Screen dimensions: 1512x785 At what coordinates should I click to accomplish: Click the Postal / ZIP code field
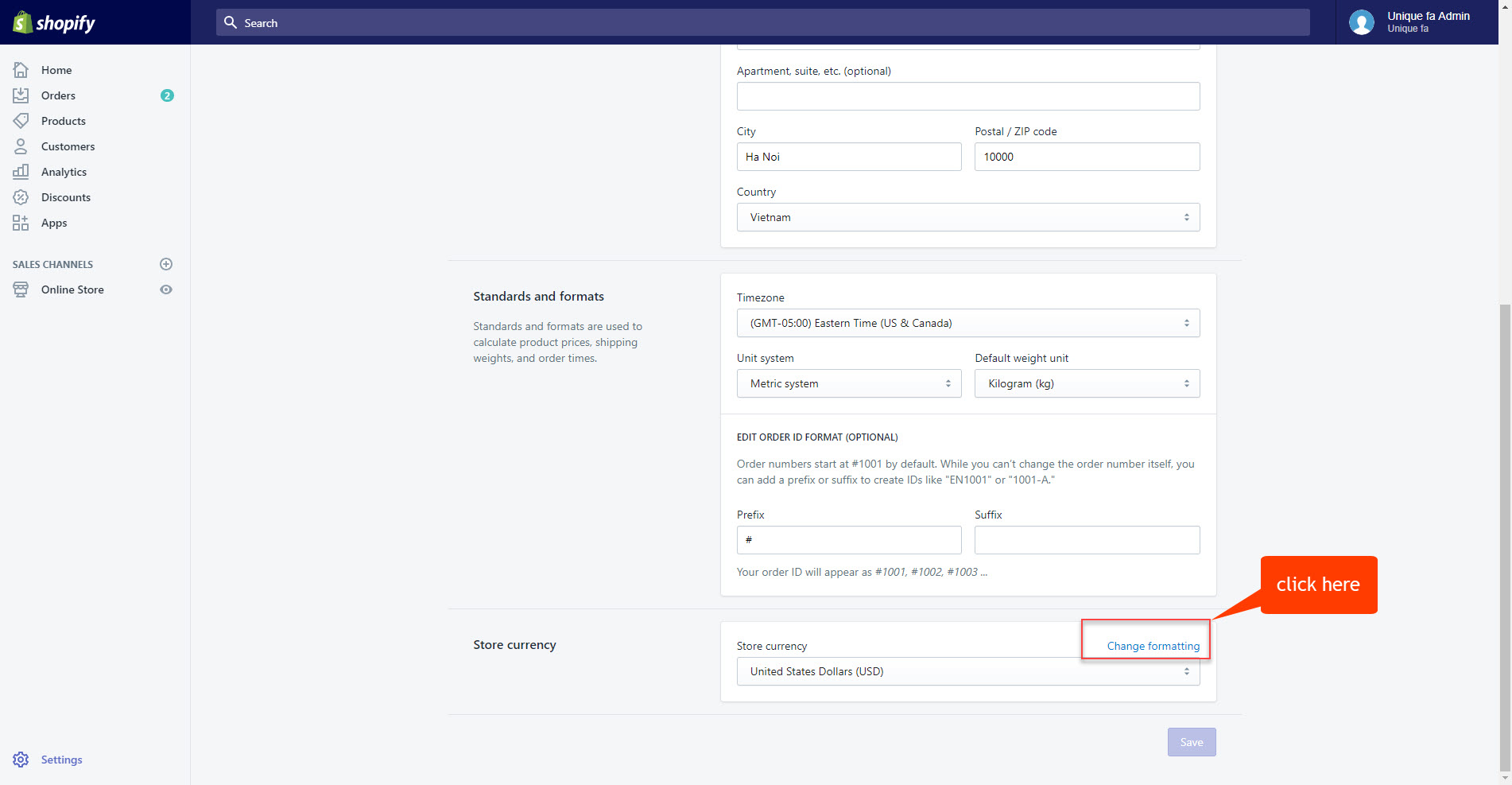click(x=1087, y=157)
